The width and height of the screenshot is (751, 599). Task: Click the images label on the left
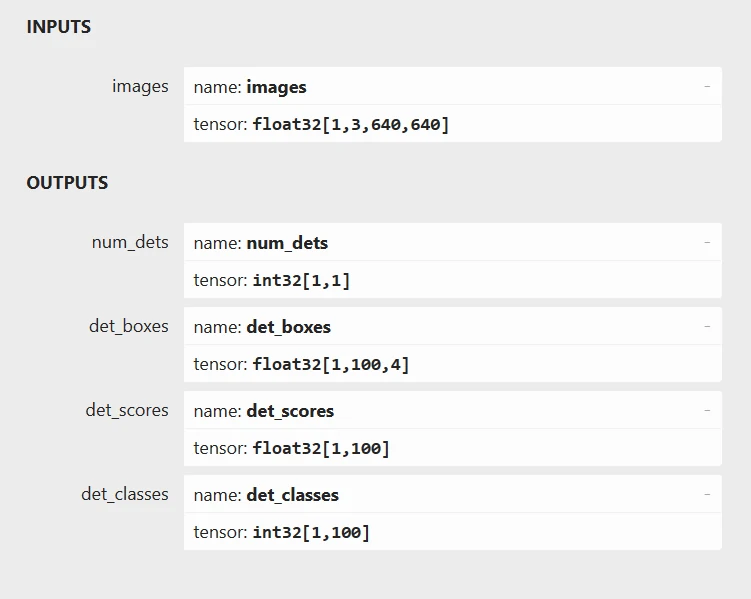[x=140, y=87]
